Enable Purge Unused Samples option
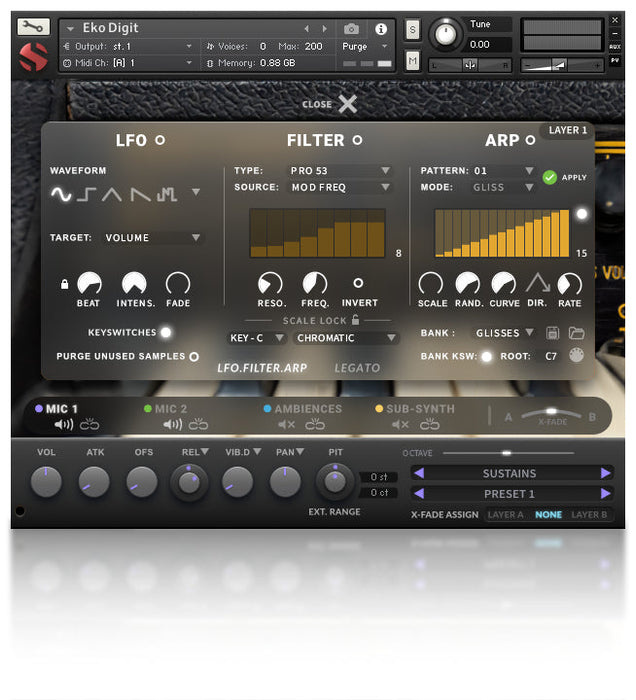Screen dimensions: 636x700 click(194, 356)
